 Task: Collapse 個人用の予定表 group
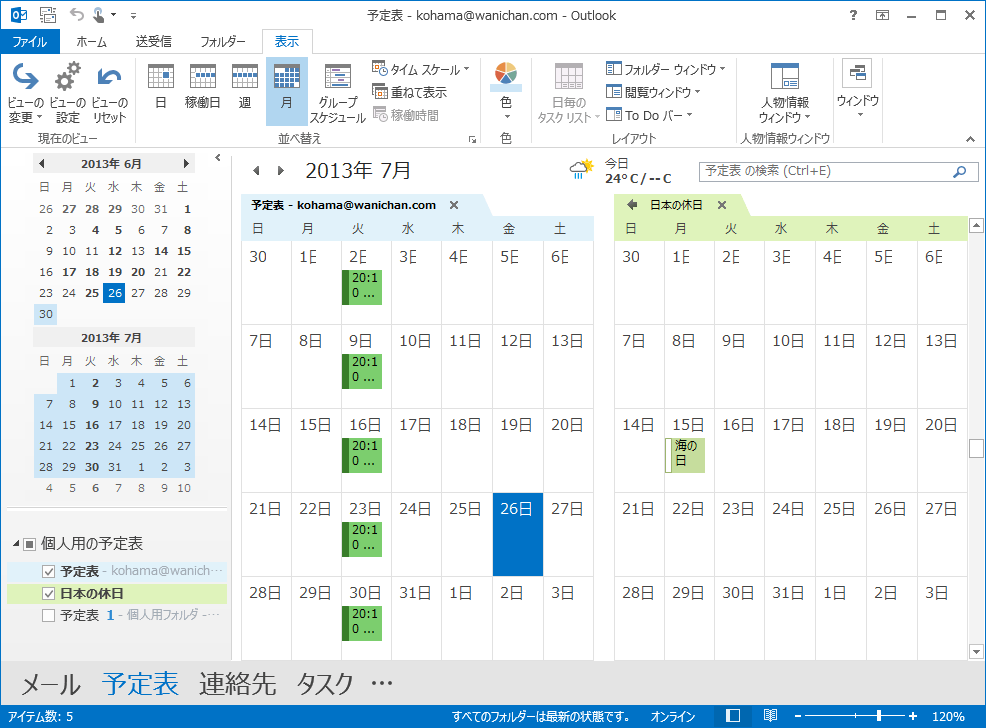click(x=16, y=544)
